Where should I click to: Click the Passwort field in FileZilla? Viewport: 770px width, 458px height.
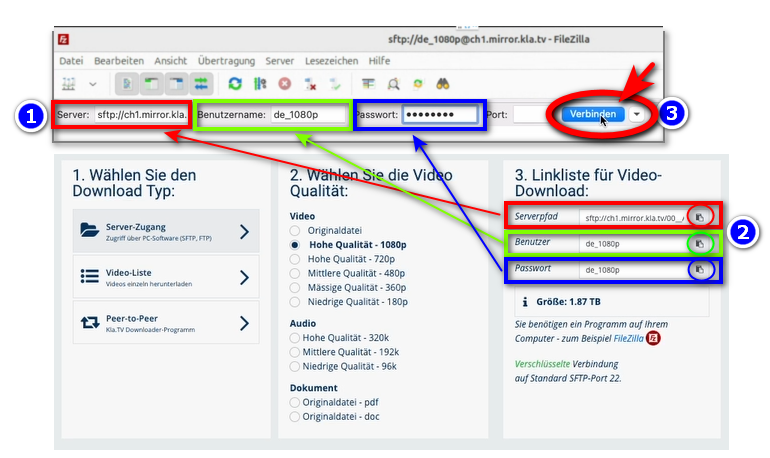point(440,115)
